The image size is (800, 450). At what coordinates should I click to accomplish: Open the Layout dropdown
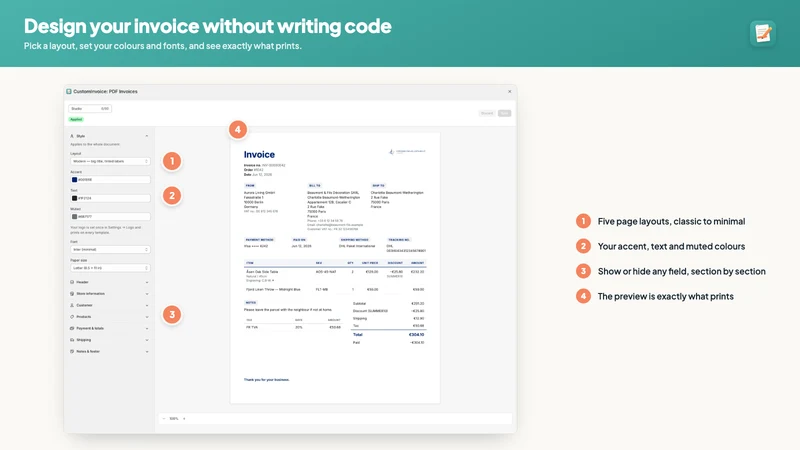pyautogui.click(x=110, y=161)
